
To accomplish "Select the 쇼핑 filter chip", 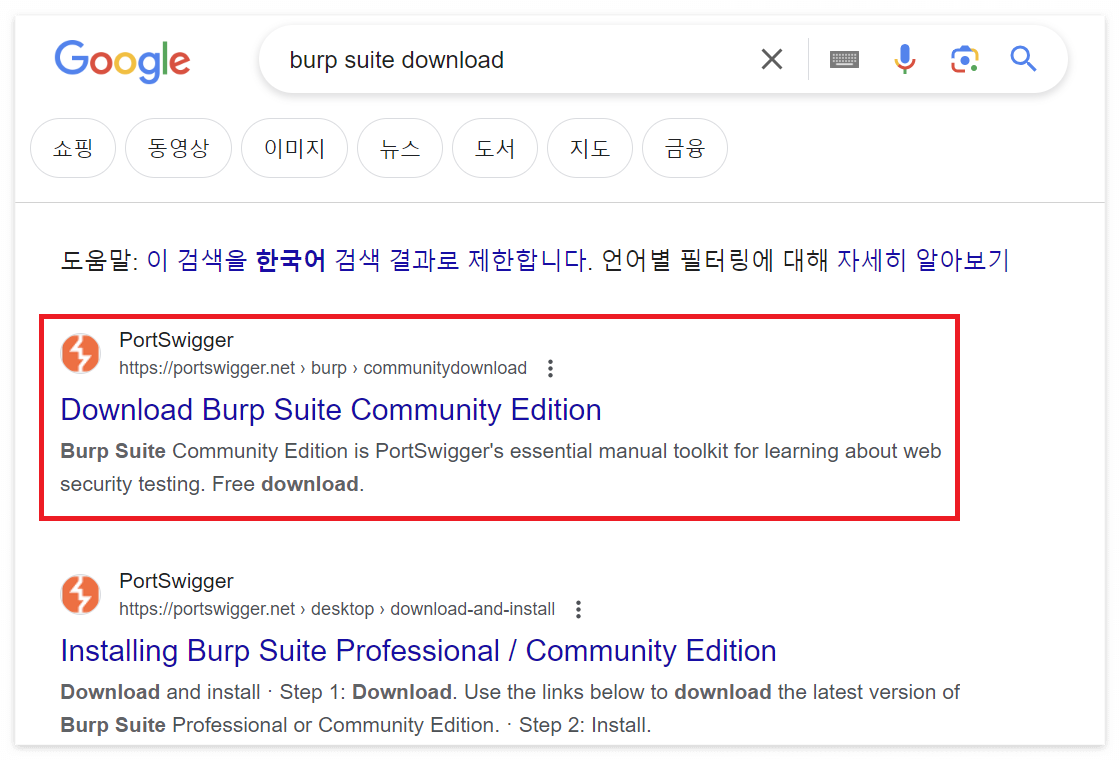I will 73,149.
